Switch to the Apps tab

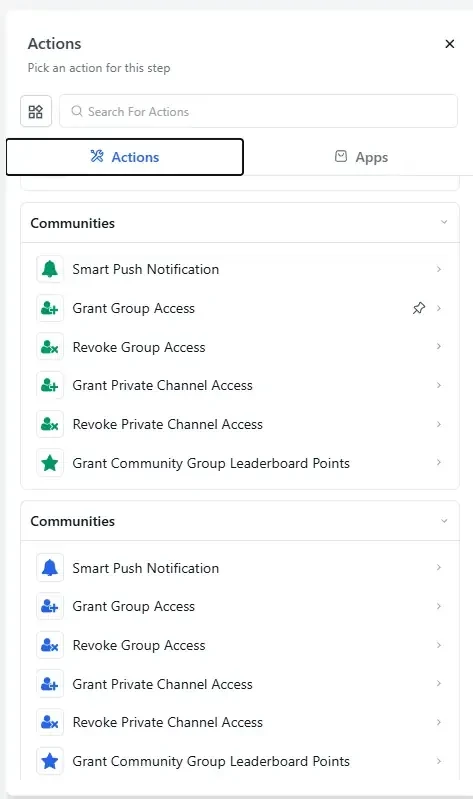pyautogui.click(x=361, y=157)
